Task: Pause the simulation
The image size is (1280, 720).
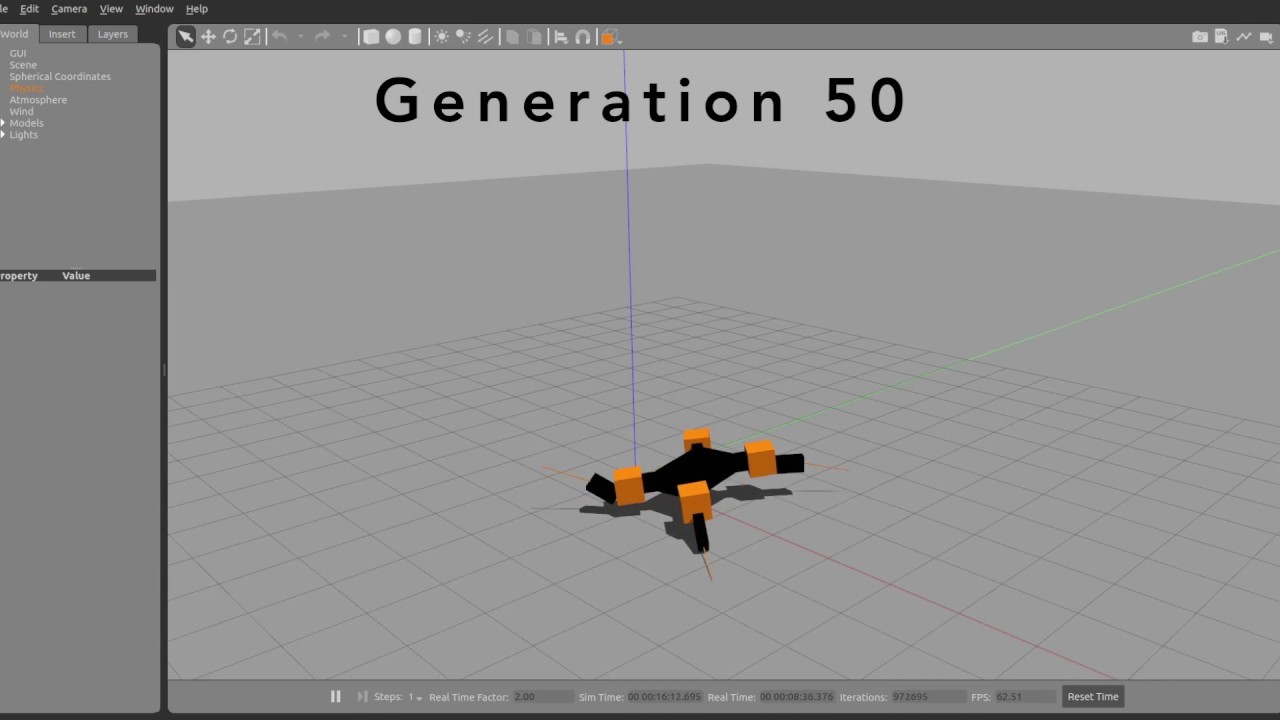Action: pyautogui.click(x=336, y=697)
